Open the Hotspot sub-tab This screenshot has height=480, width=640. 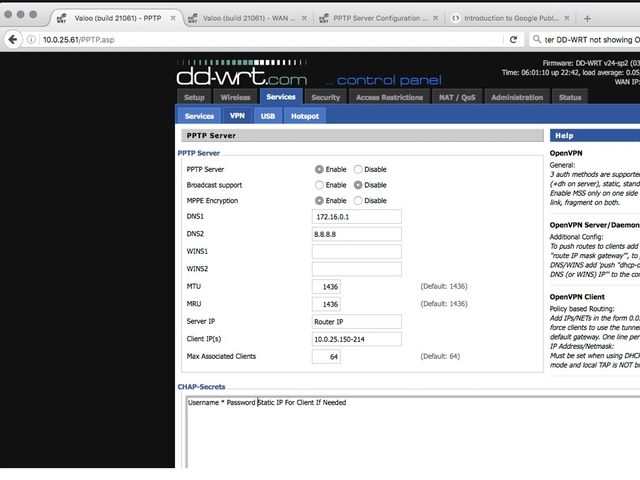[304, 116]
